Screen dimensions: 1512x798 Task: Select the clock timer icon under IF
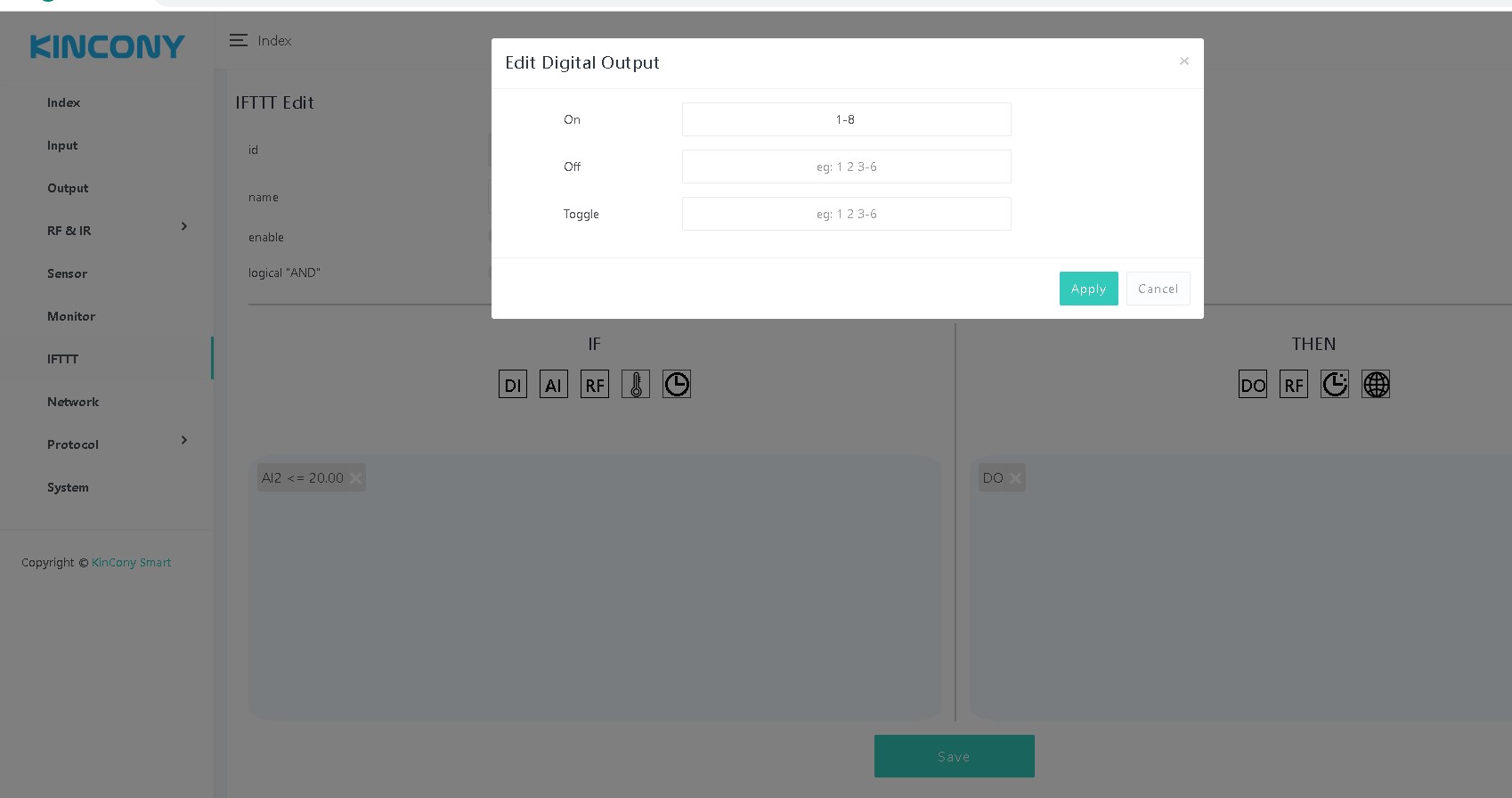[676, 385]
